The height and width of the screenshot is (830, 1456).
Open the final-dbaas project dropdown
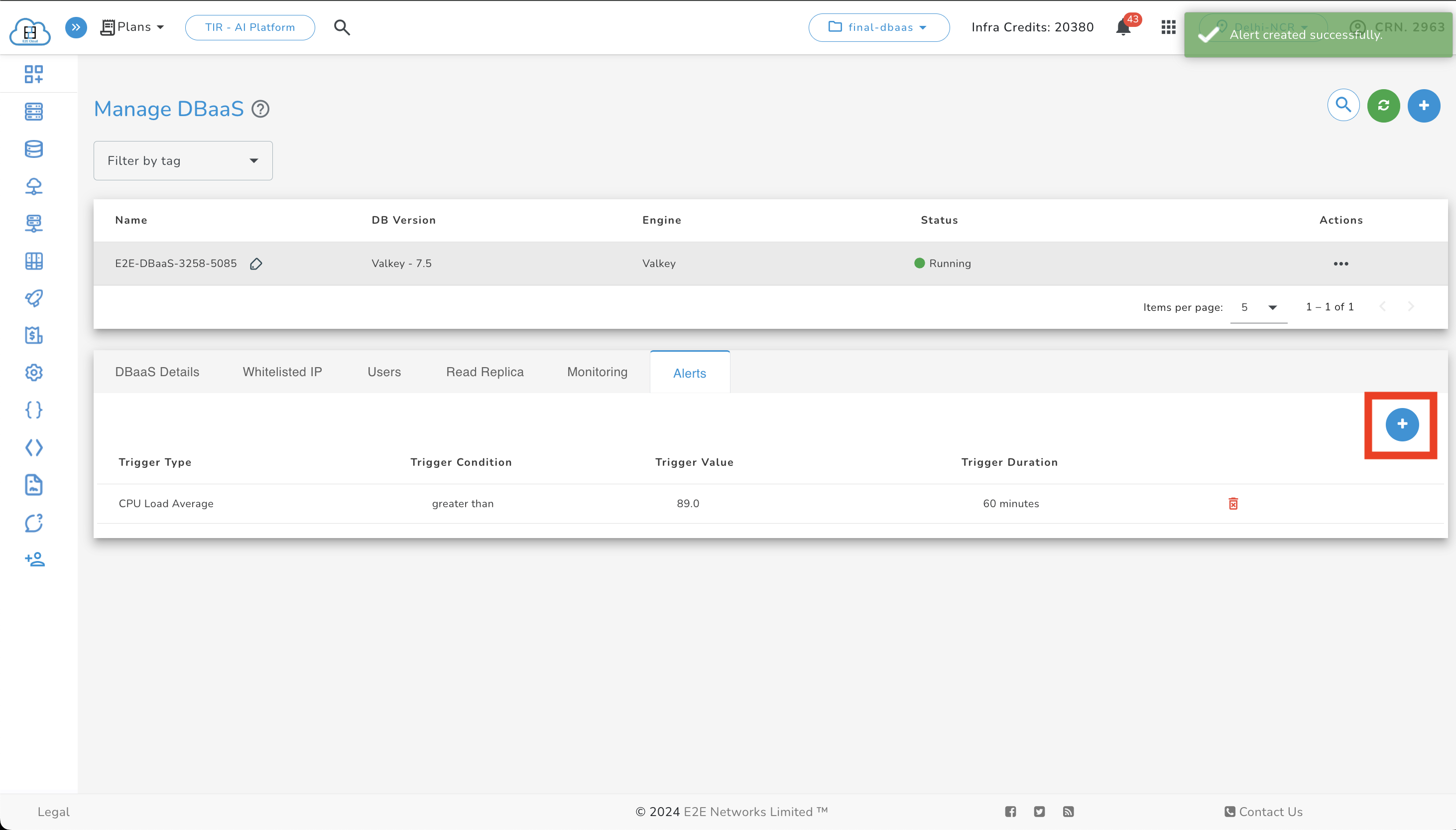pyautogui.click(x=878, y=27)
